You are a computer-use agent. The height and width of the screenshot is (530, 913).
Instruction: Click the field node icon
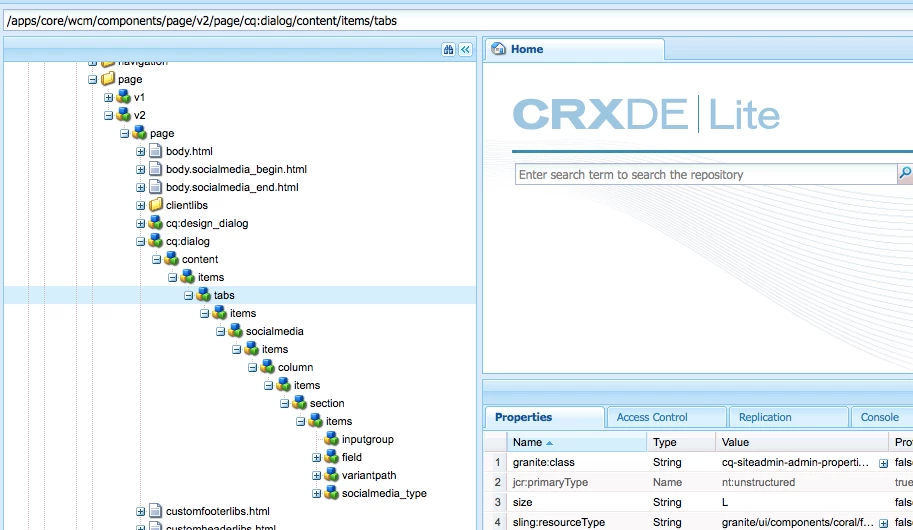click(x=331, y=457)
